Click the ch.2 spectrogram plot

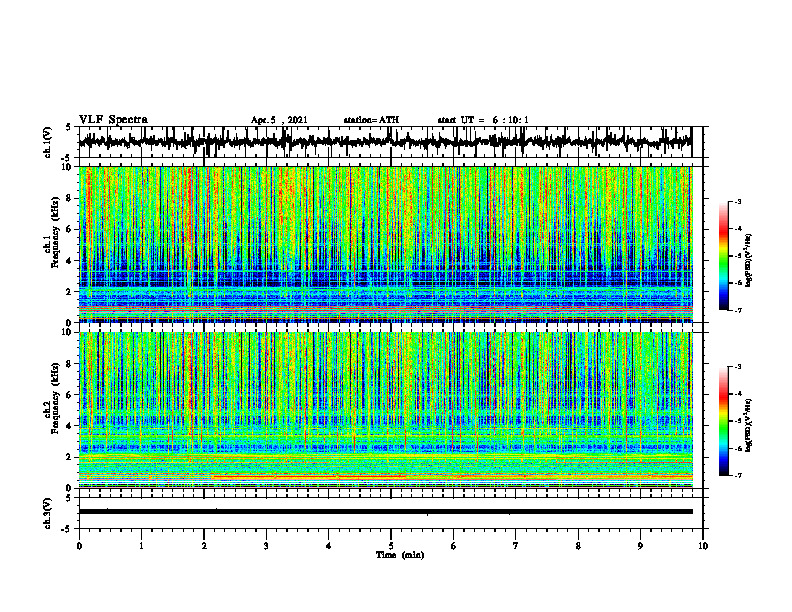tap(385, 410)
